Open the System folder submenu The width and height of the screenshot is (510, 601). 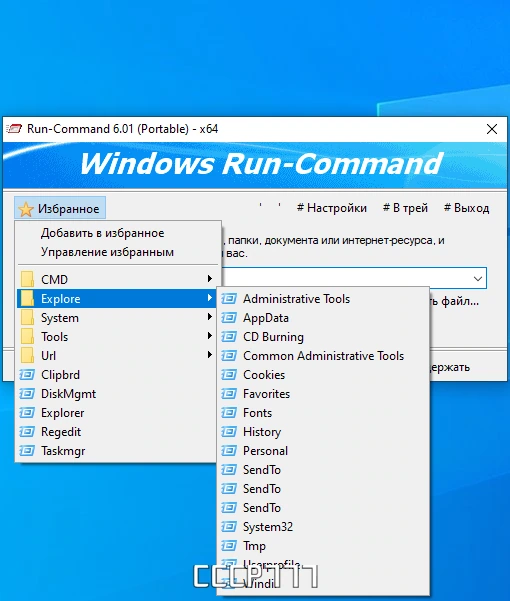[x=116, y=318]
